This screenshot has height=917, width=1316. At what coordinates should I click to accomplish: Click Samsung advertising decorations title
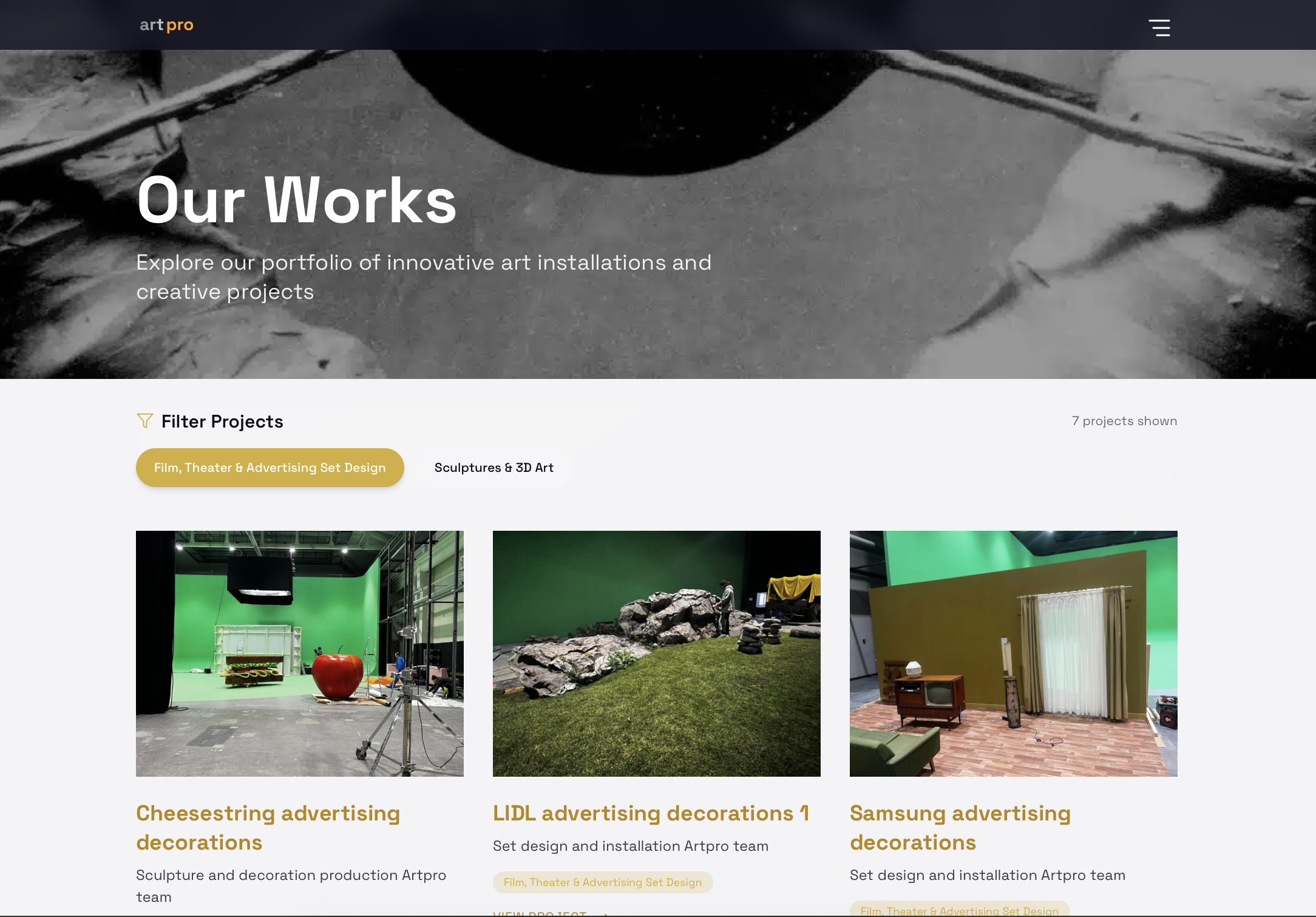tap(960, 828)
